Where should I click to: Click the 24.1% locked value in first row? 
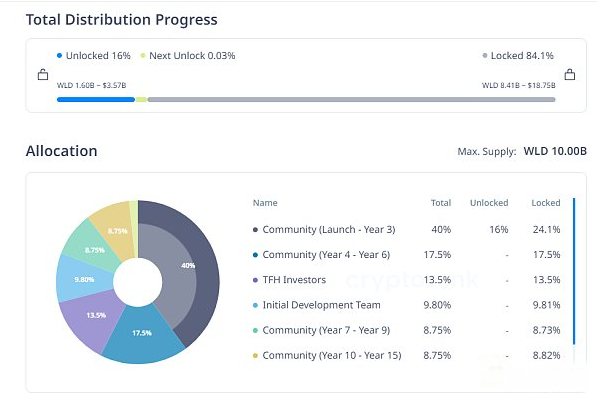tap(546, 230)
